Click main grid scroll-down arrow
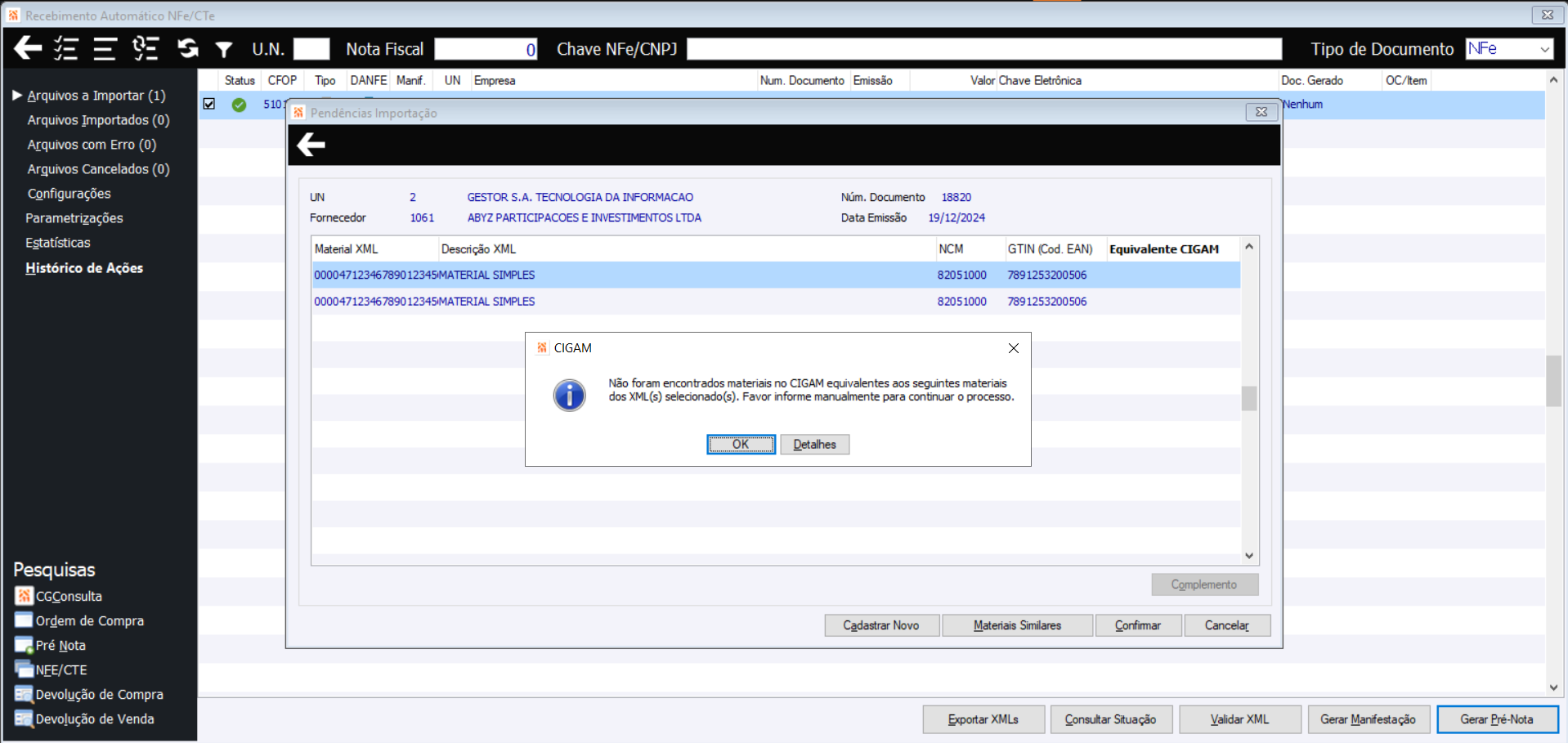Image resolution: width=1568 pixels, height=743 pixels. [1553, 688]
